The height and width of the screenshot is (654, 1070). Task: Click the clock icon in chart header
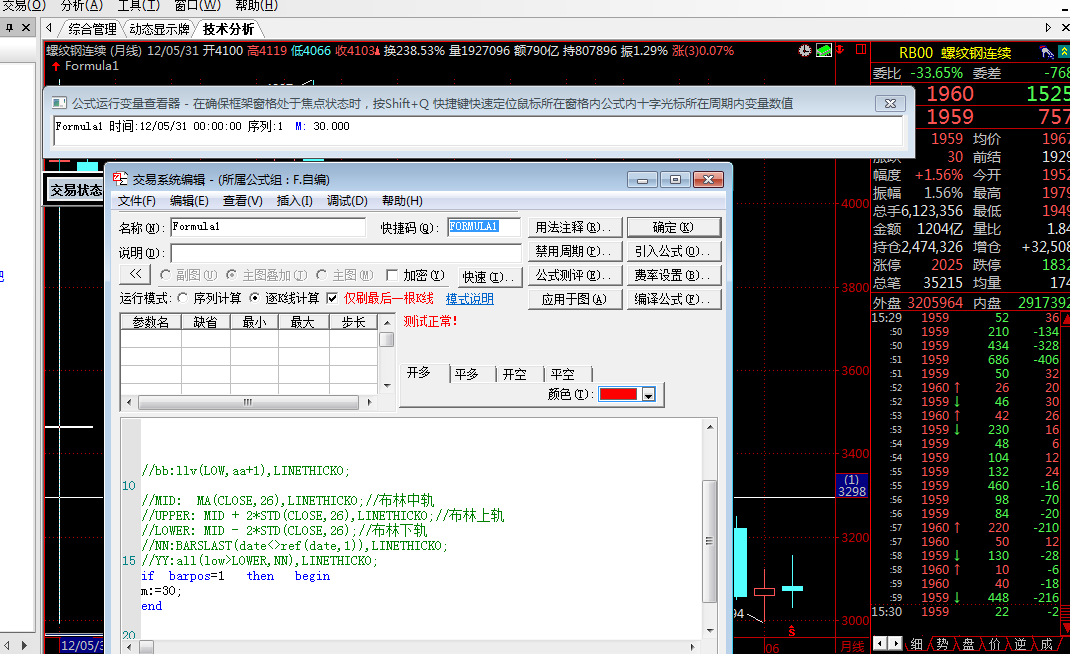point(805,50)
